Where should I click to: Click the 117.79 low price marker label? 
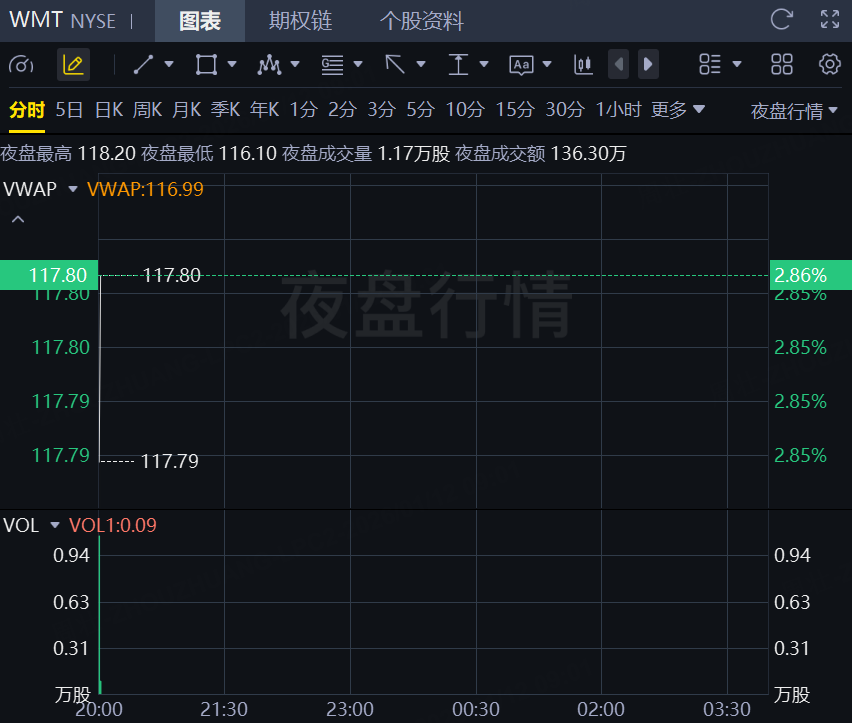coord(170,461)
